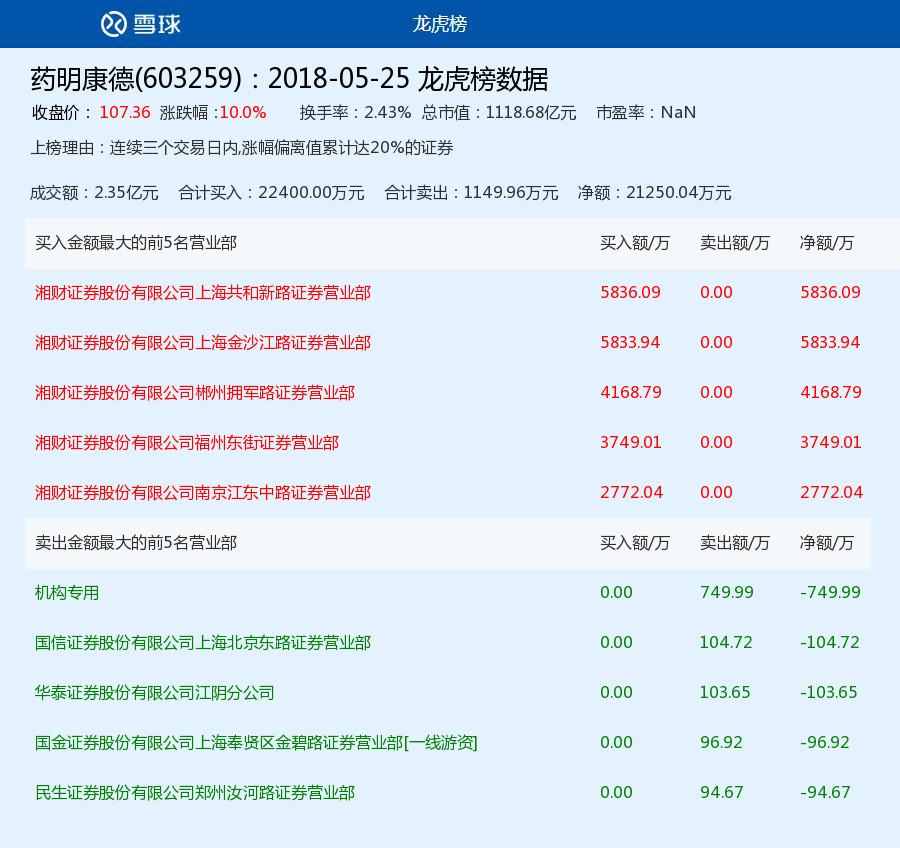
Task: Click net amount 5836.09 in 共和新路 row
Action: coord(831,292)
